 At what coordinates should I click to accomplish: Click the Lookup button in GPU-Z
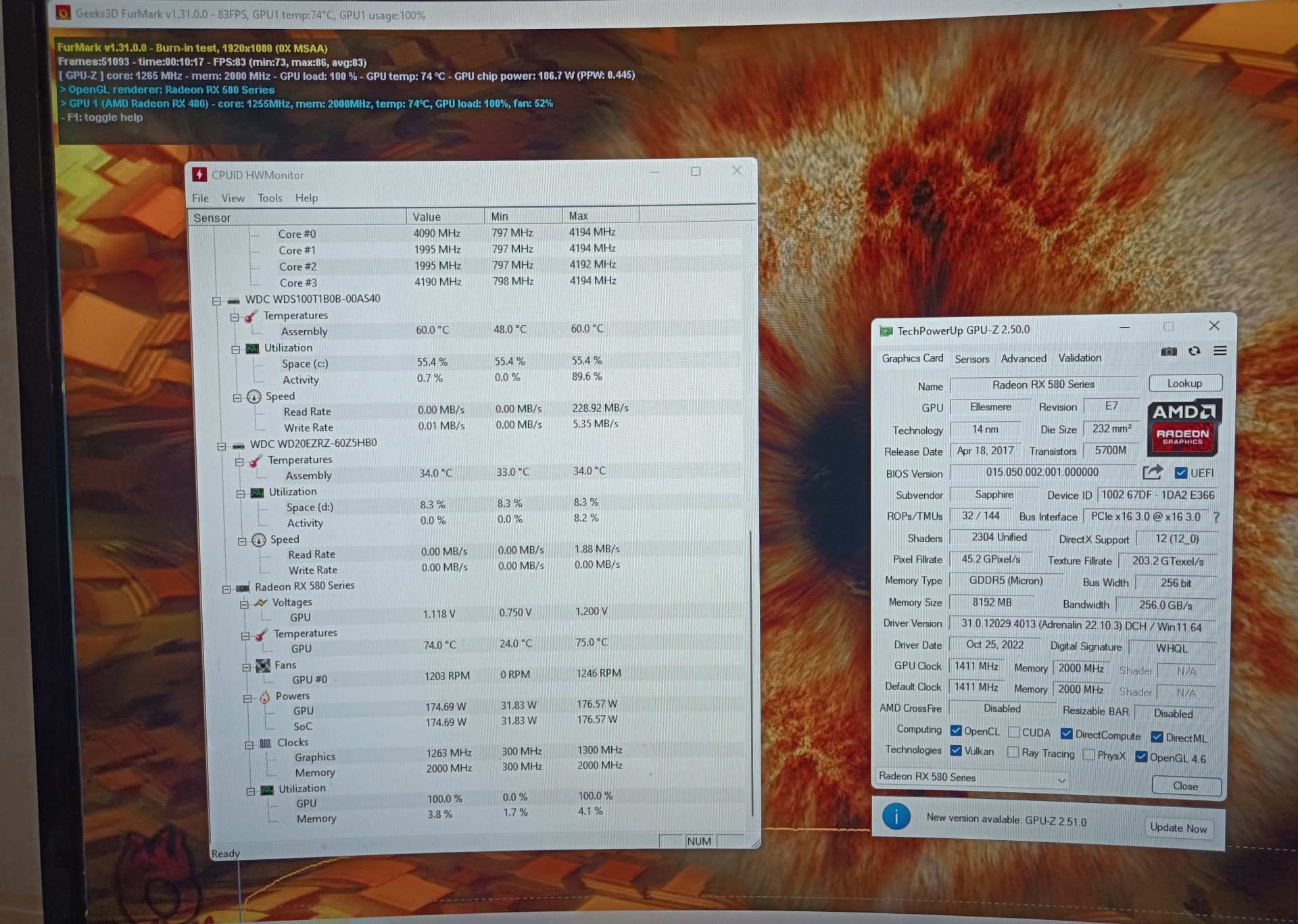point(1185,383)
